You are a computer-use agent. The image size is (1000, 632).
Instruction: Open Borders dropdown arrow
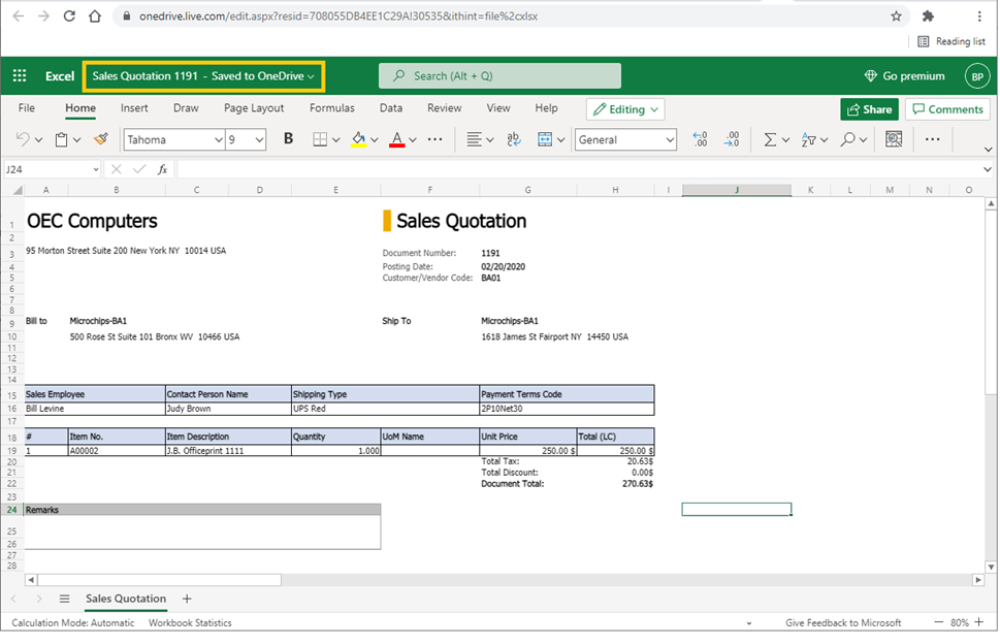point(336,140)
